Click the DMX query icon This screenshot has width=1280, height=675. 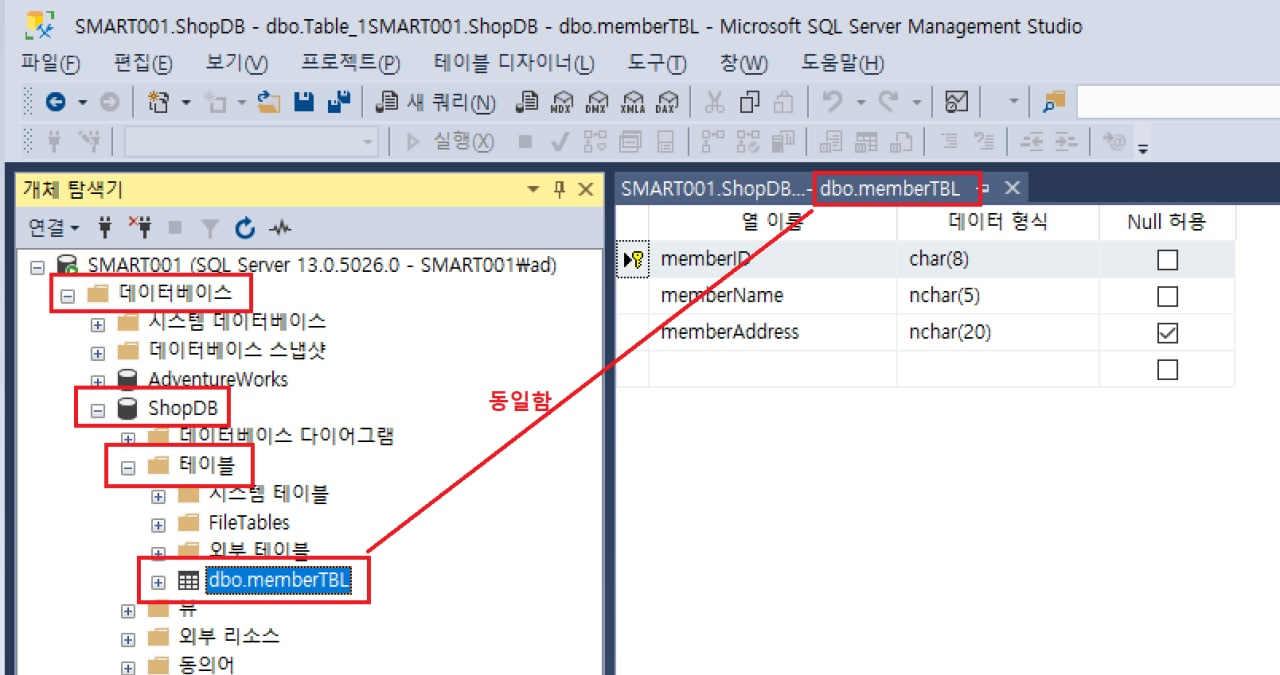coord(598,102)
